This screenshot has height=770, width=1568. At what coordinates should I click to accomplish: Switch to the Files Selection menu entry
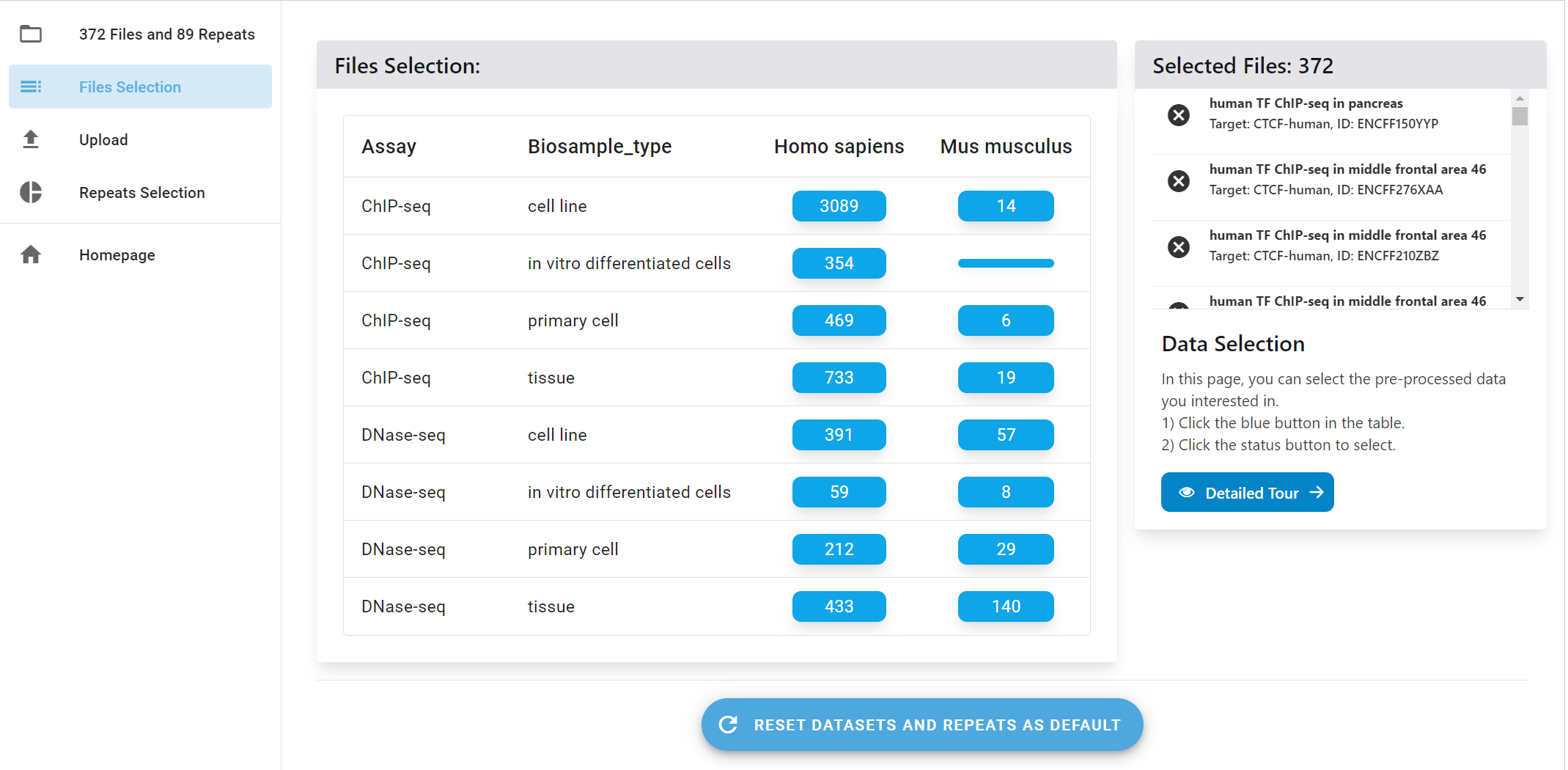click(x=129, y=87)
